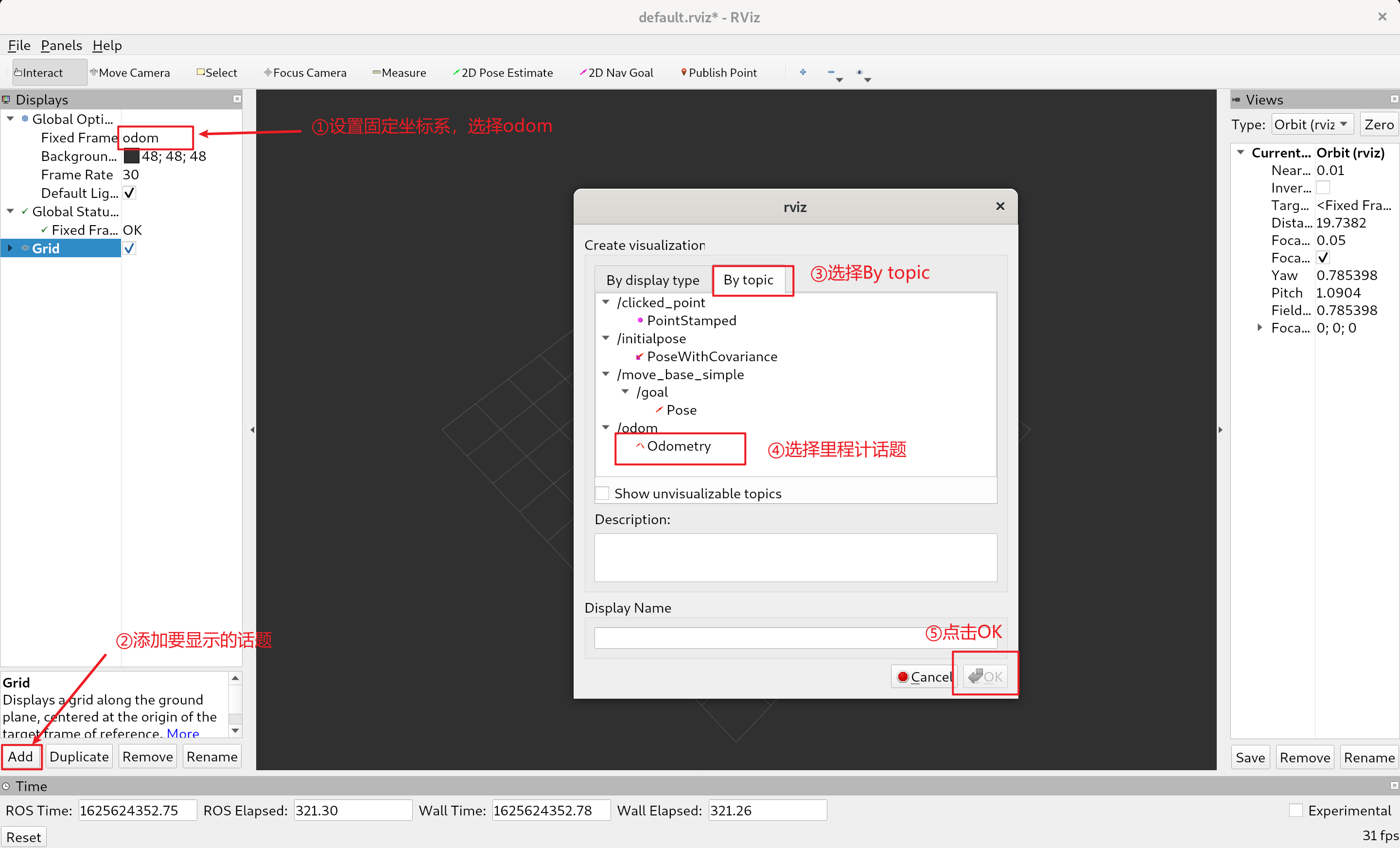
Task: Click Duplicate display button
Action: pos(79,757)
